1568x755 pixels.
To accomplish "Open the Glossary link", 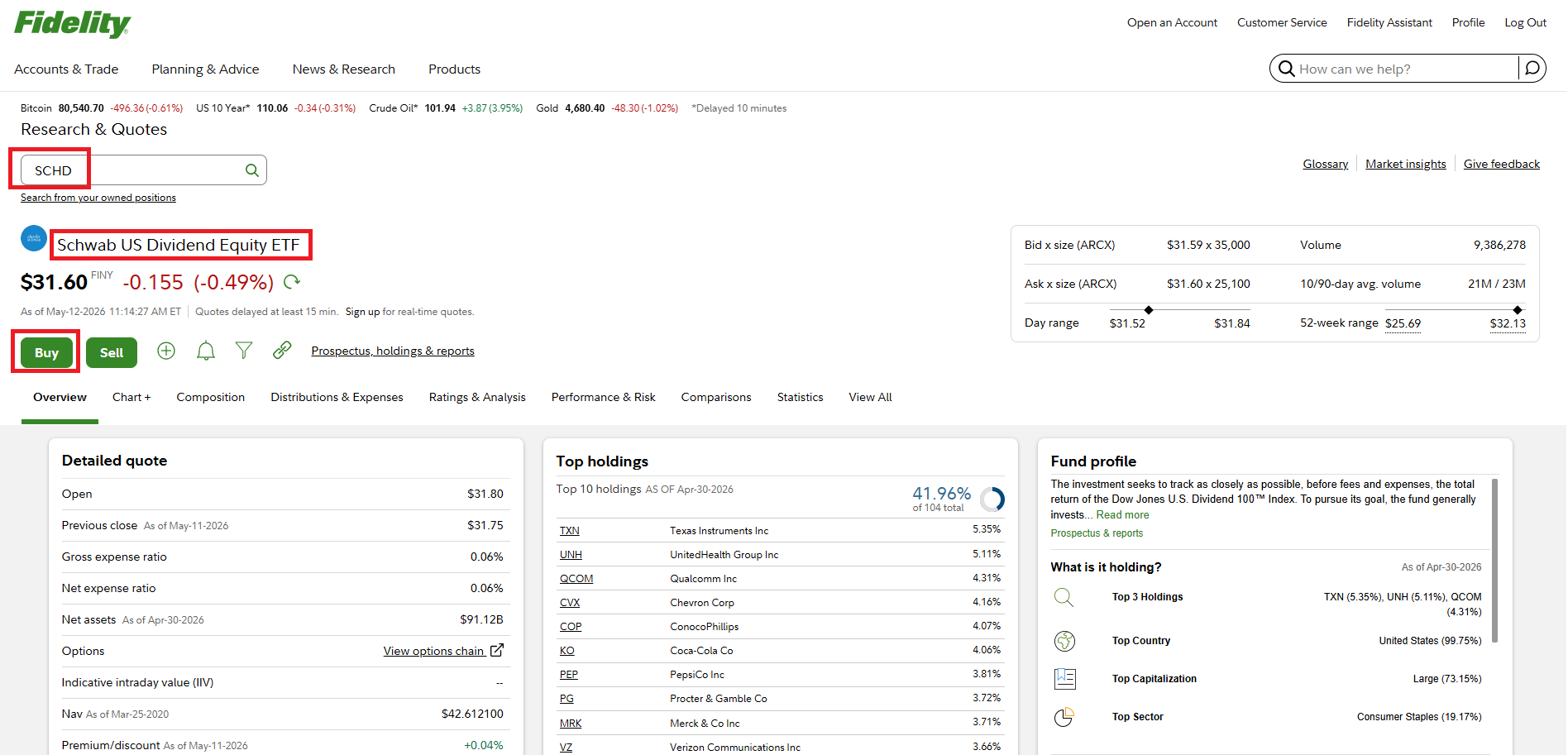I will 1326,164.
